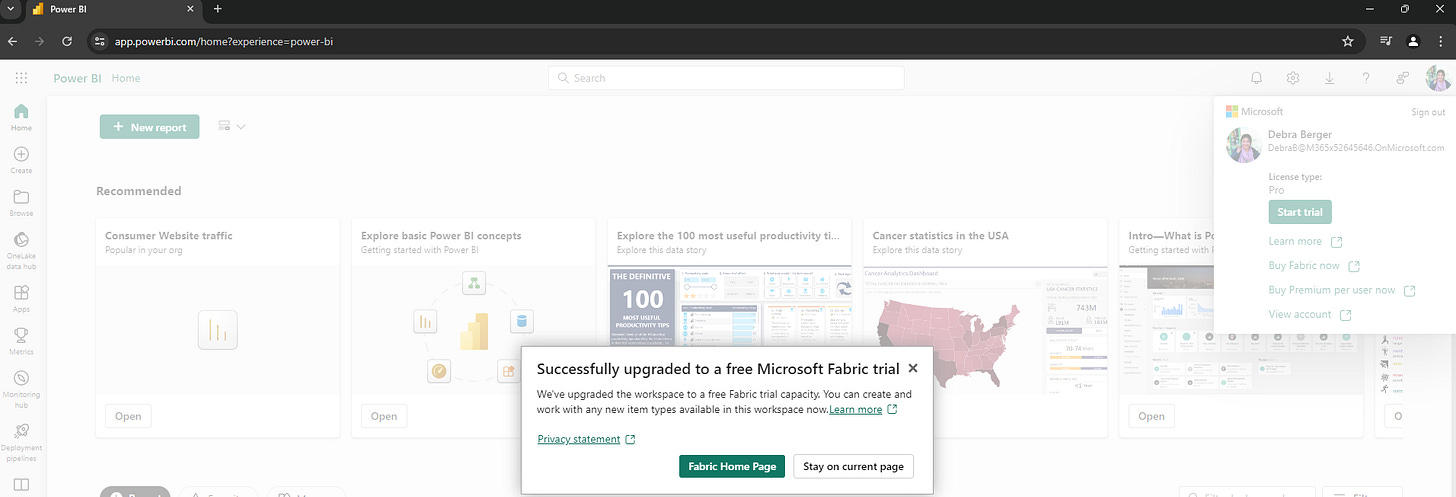1456x497 pixels.
Task: Click the browser address bar URL
Action: click(226, 41)
